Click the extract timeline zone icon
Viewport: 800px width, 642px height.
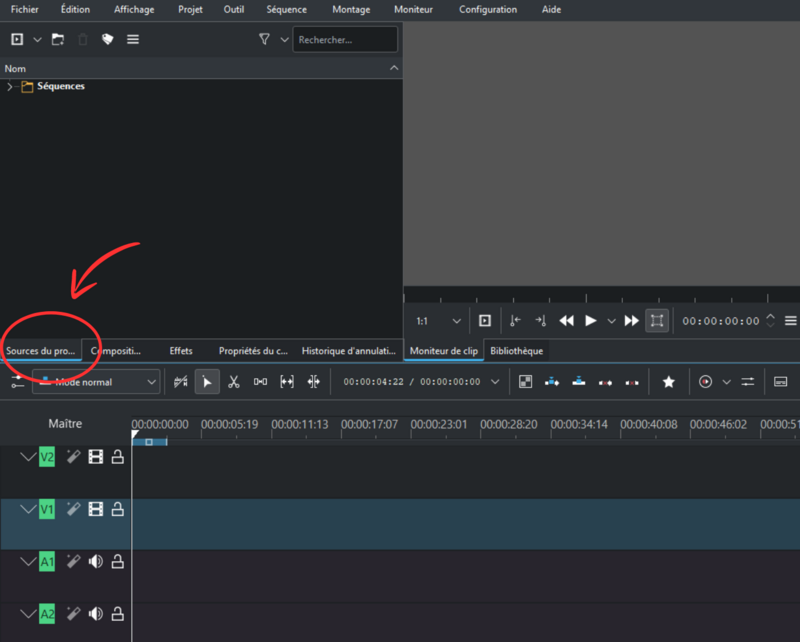coord(605,382)
